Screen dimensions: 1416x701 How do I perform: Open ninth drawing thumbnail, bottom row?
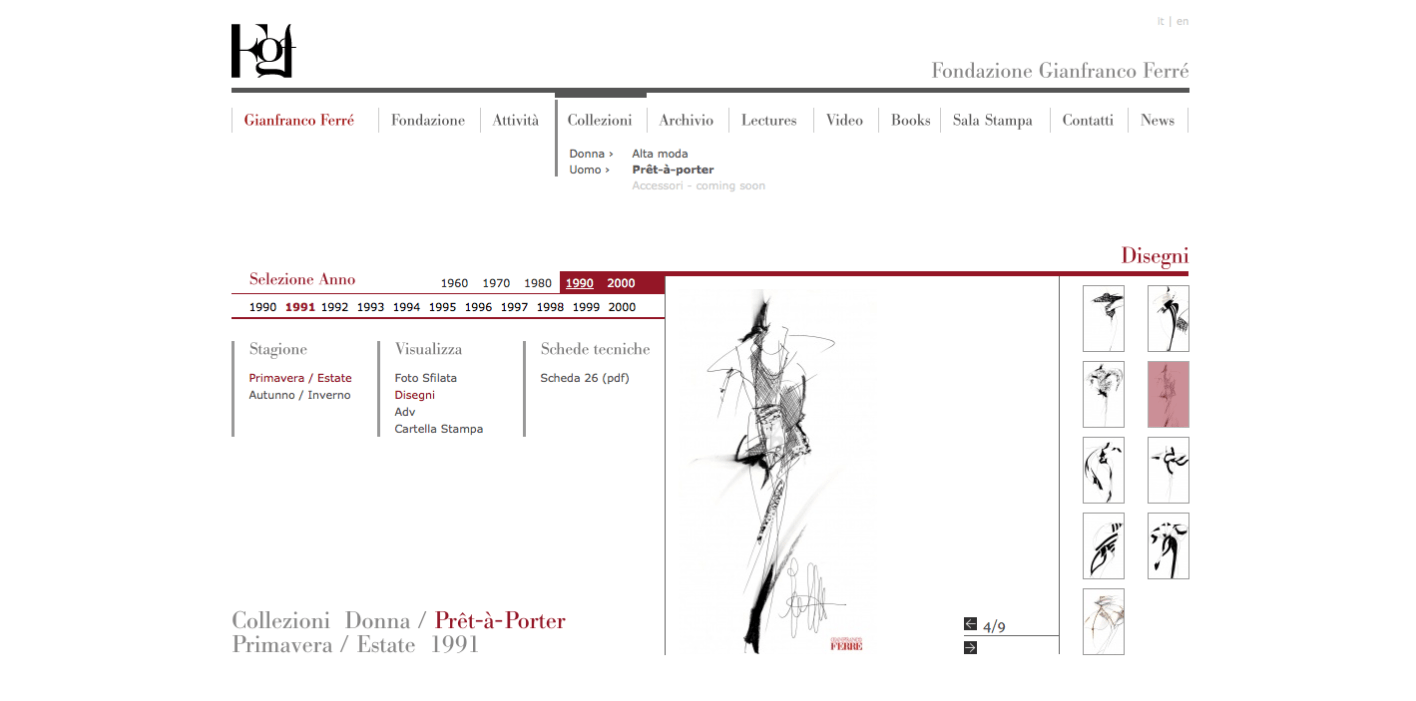(x=1103, y=622)
